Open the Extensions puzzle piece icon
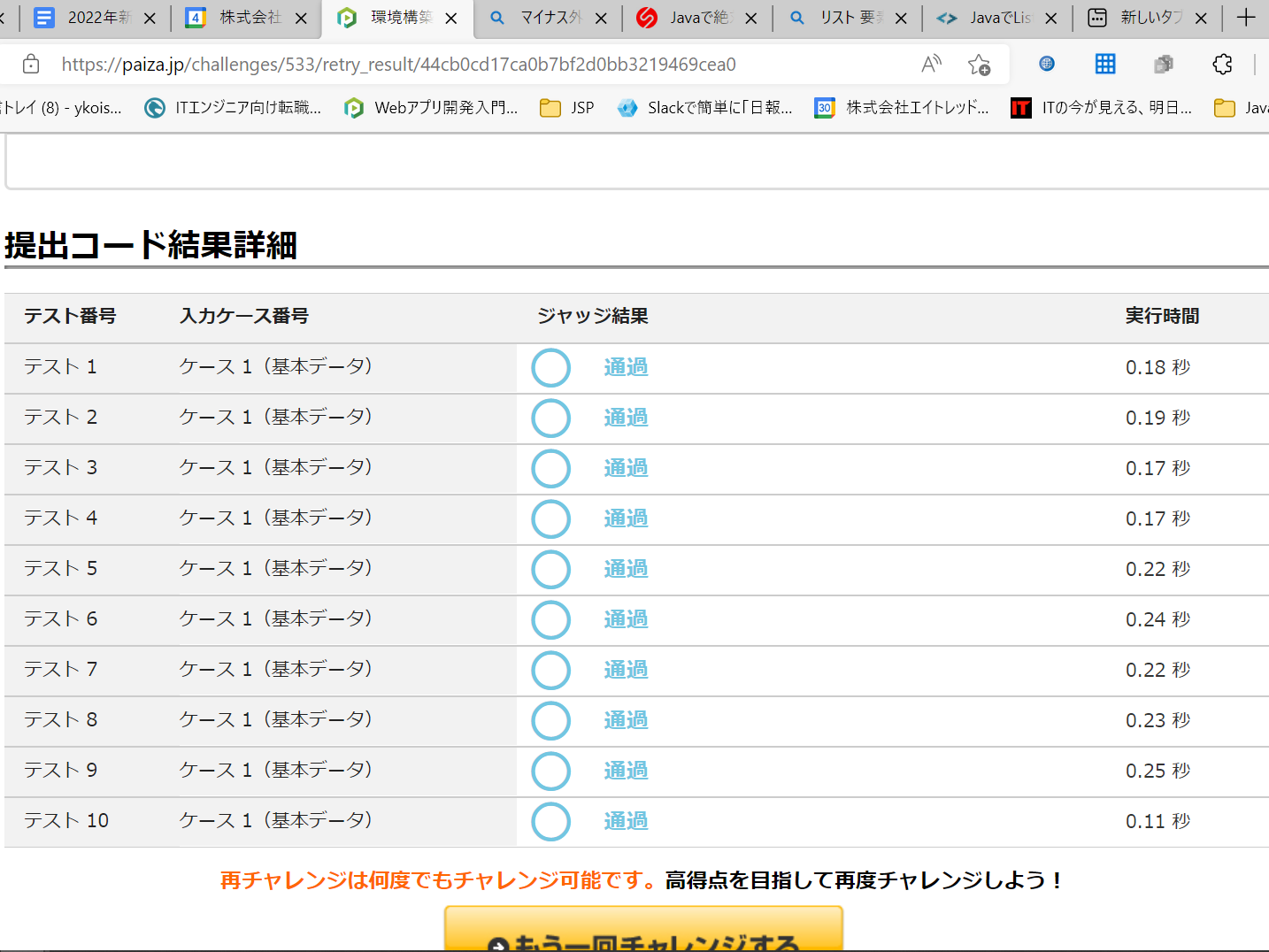 (1222, 64)
